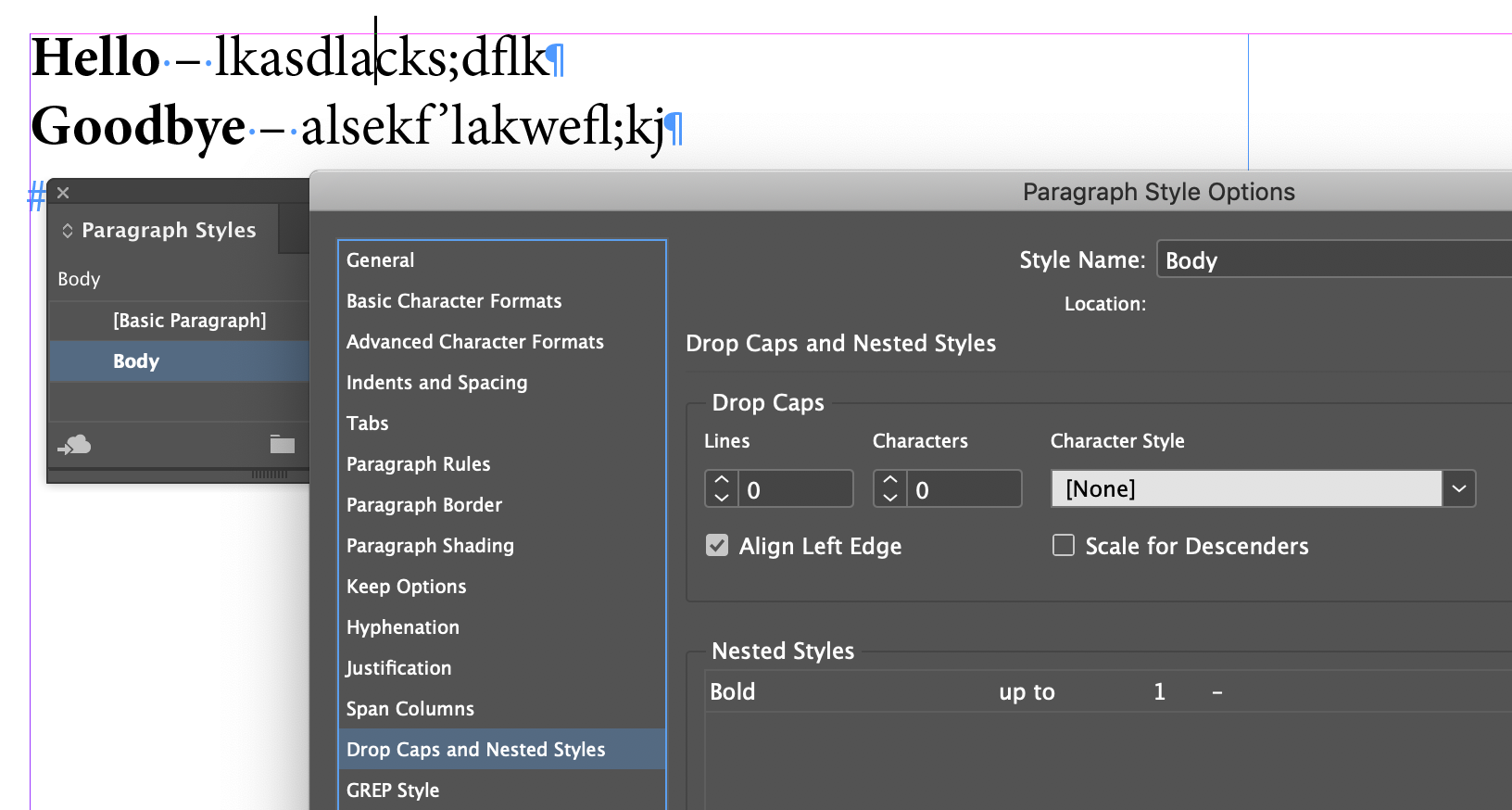Open the Character Style dropdown arrow
The image size is (1512, 810).
tap(1458, 489)
